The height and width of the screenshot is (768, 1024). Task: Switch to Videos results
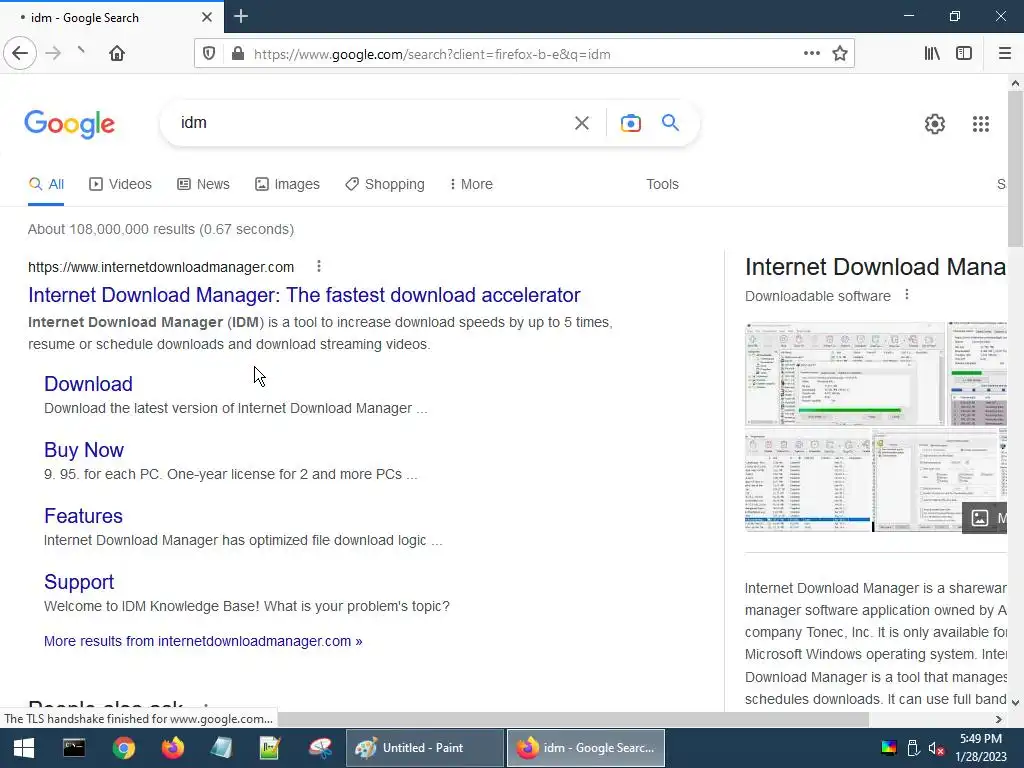coord(120,184)
